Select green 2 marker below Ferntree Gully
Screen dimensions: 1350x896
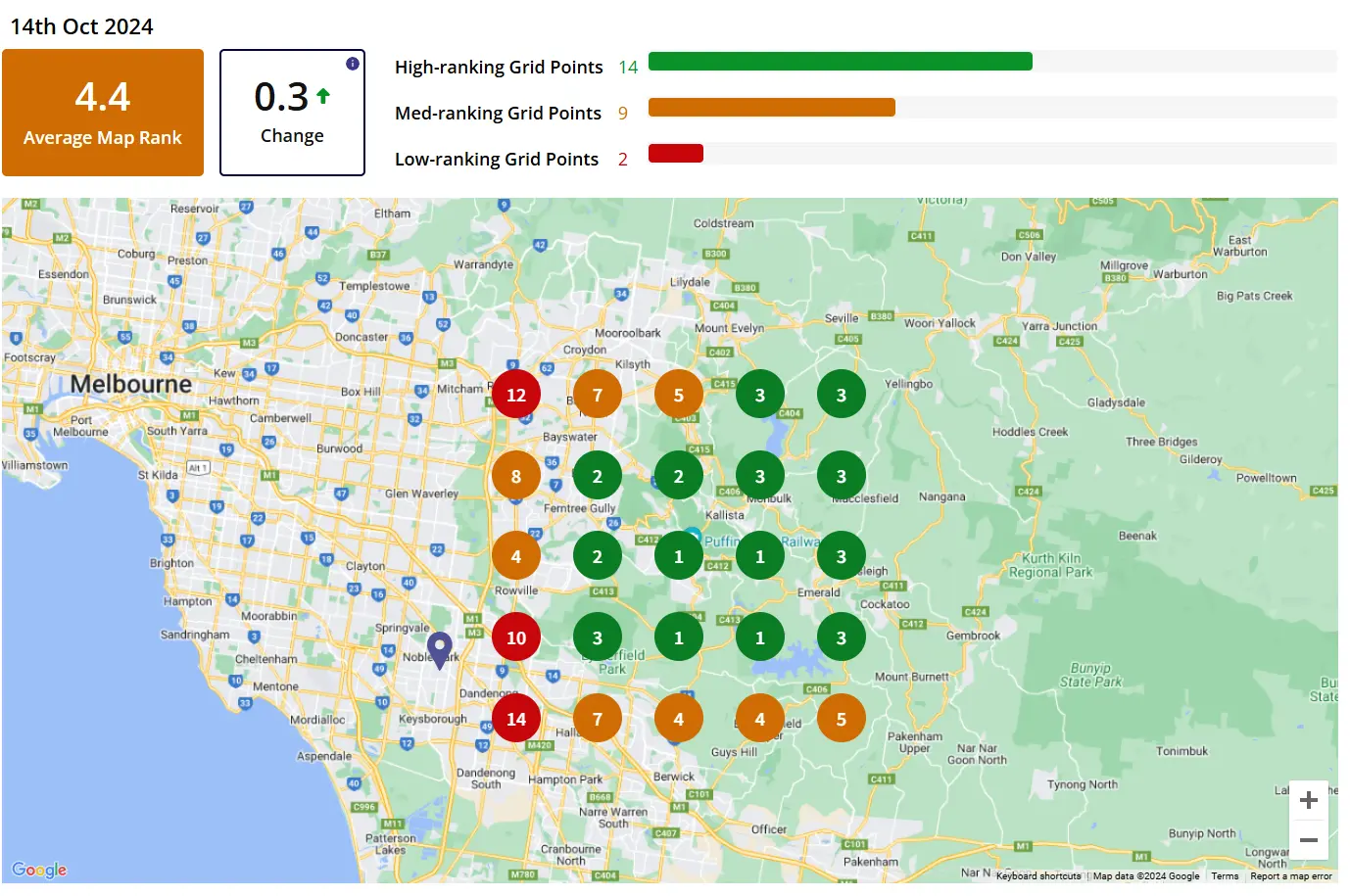[598, 556]
